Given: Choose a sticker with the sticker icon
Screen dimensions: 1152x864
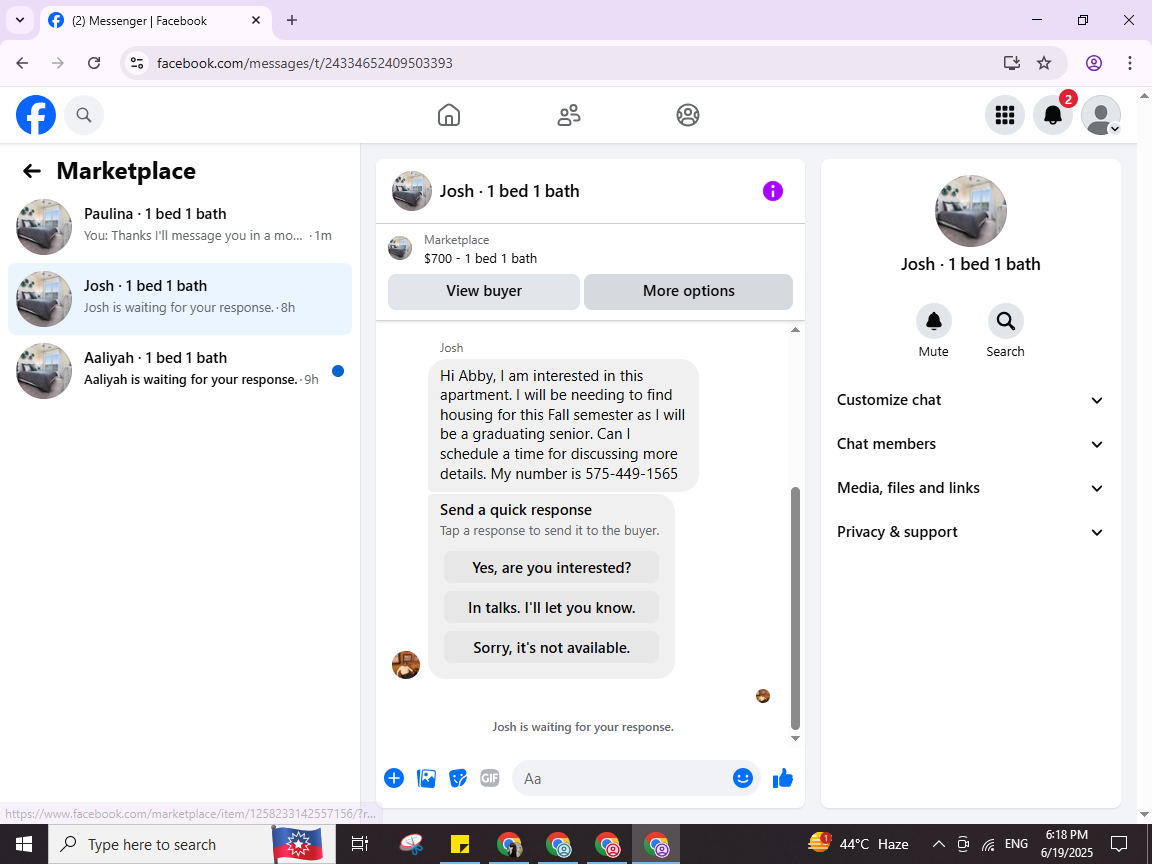Looking at the screenshot, I should [x=458, y=778].
